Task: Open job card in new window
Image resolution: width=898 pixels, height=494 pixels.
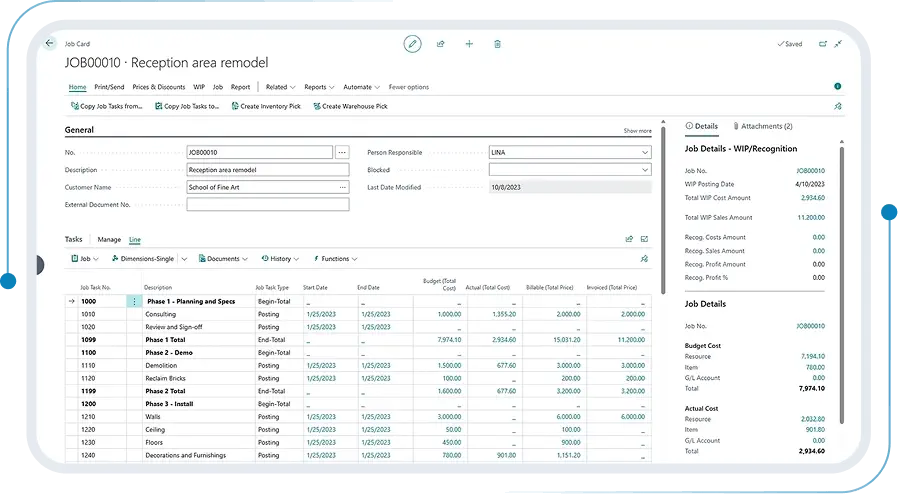Action: tap(822, 44)
